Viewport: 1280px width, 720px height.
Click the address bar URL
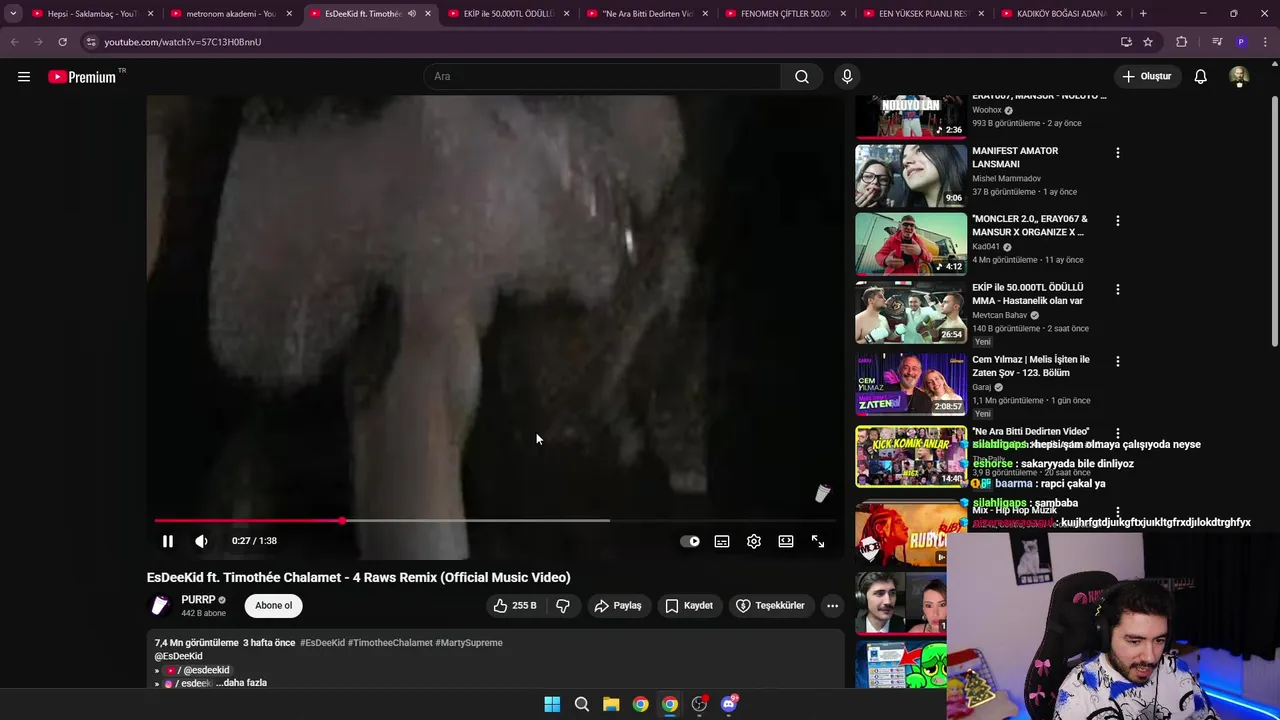(183, 42)
